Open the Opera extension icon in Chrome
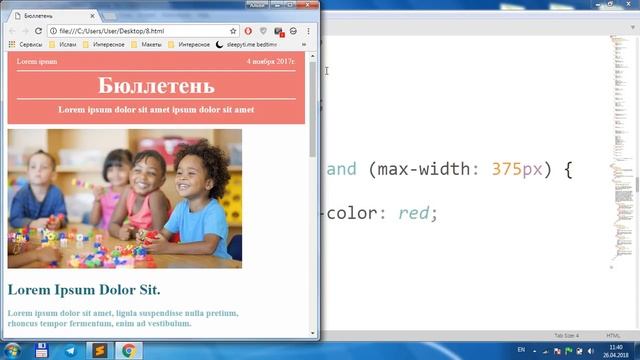The width and height of the screenshot is (640, 360). click(248, 31)
